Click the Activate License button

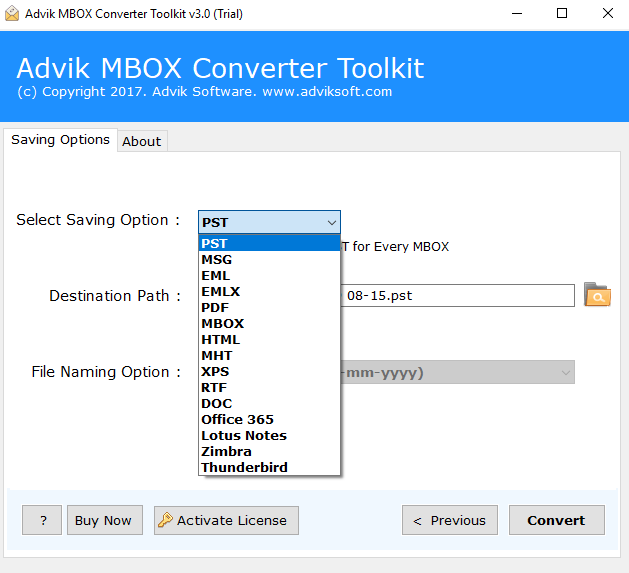226,520
